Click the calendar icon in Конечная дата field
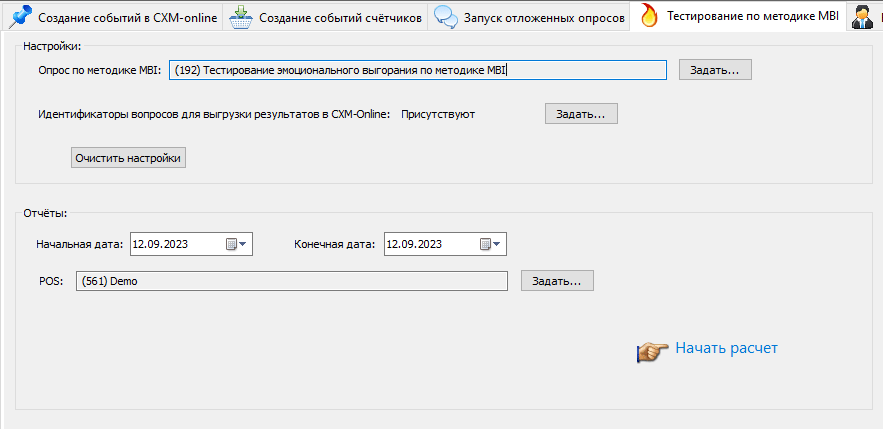Screen dimensions: 883x429 pos(485,244)
